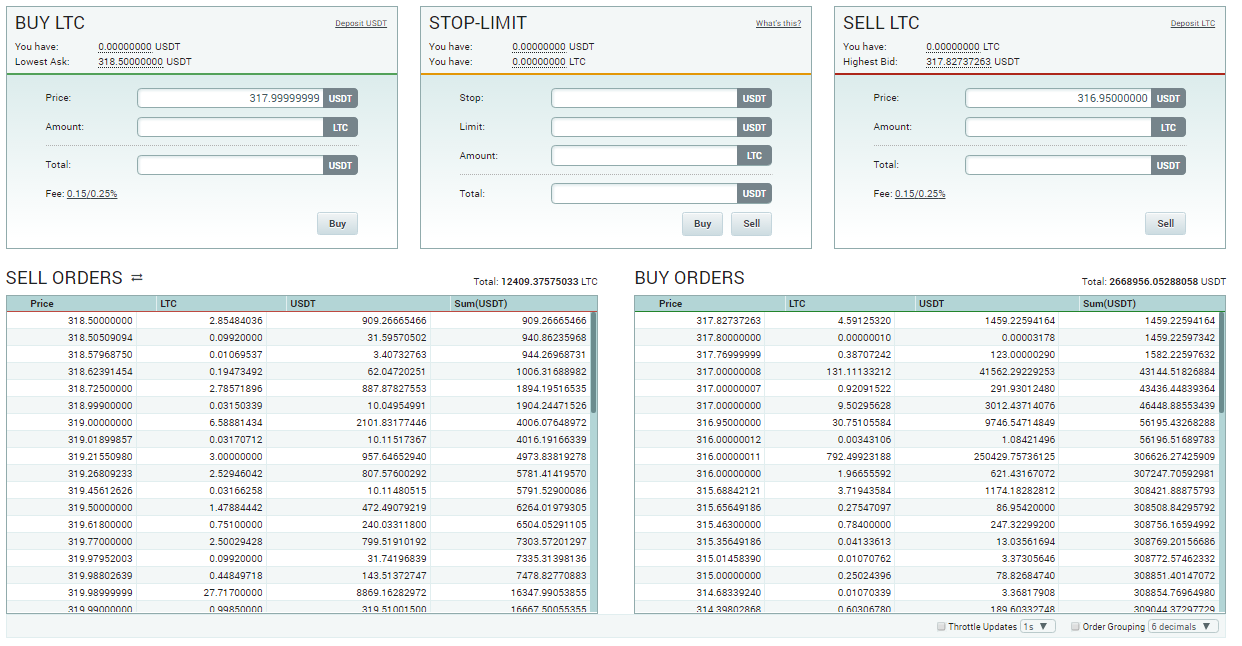
Task: Toggle the Order Grouping checkbox
Action: coord(1075,627)
